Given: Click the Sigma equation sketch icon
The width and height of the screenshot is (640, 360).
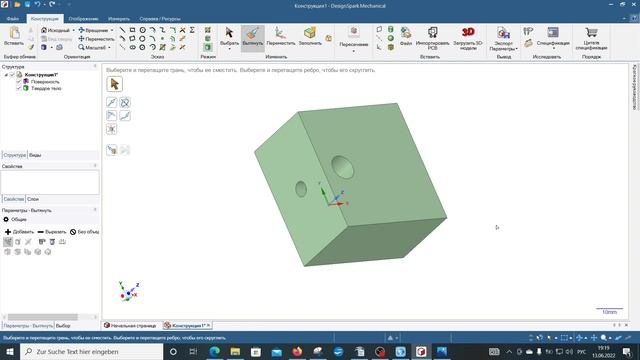Looking at the screenshot, I should [x=192, y=30].
